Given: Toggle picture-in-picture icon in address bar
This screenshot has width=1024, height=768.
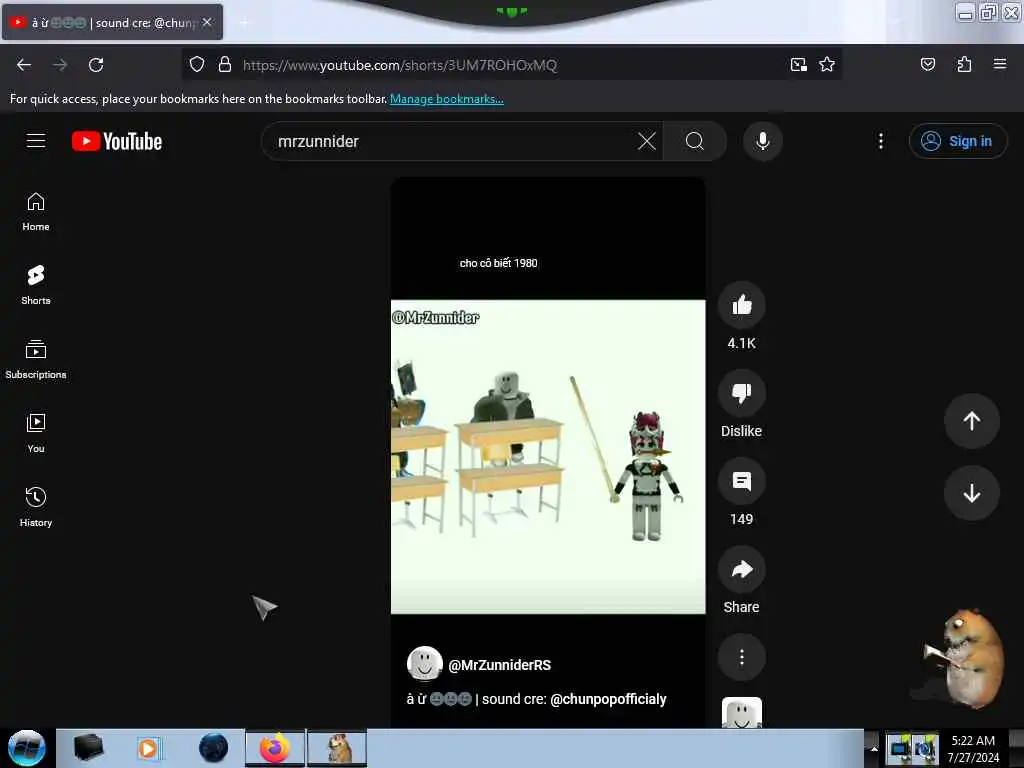Looking at the screenshot, I should click(799, 65).
